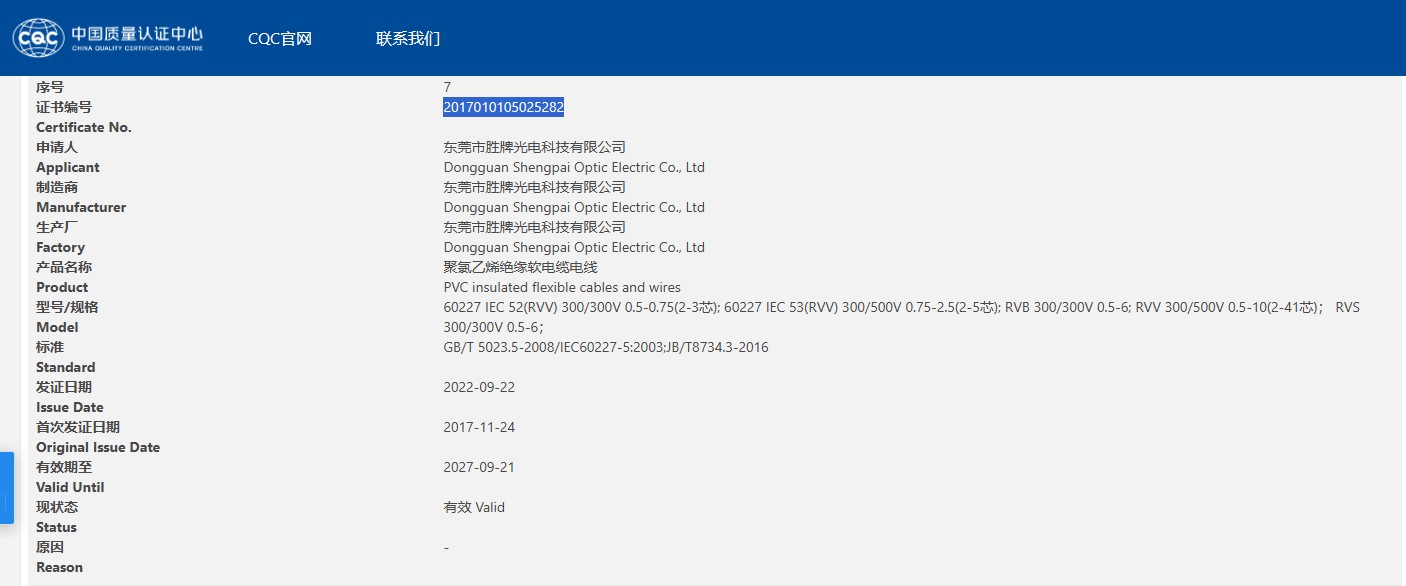Click the 生产厂 label
Image resolution: width=1406 pixels, height=586 pixels.
pos(57,227)
